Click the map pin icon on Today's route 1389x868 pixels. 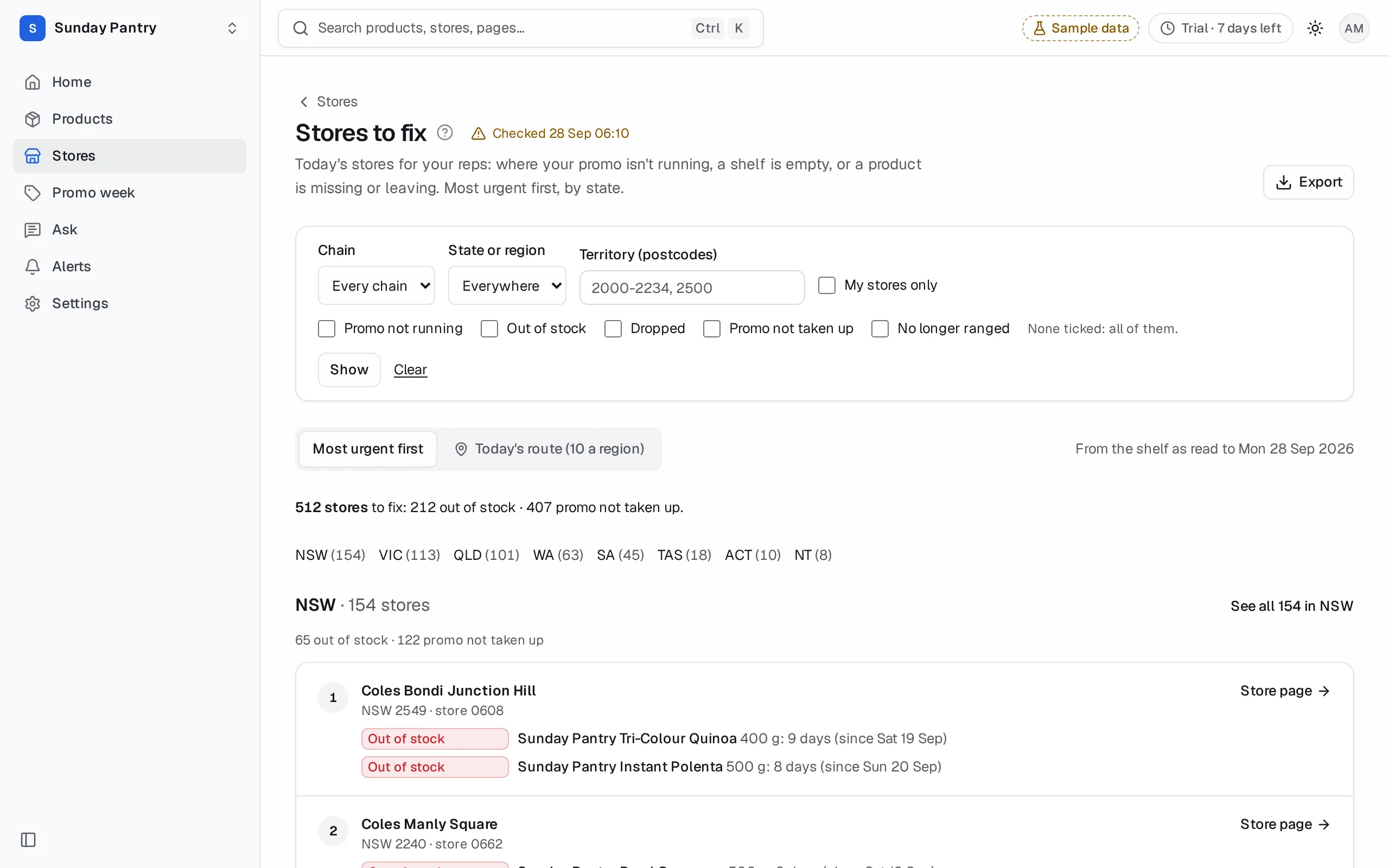(x=461, y=449)
